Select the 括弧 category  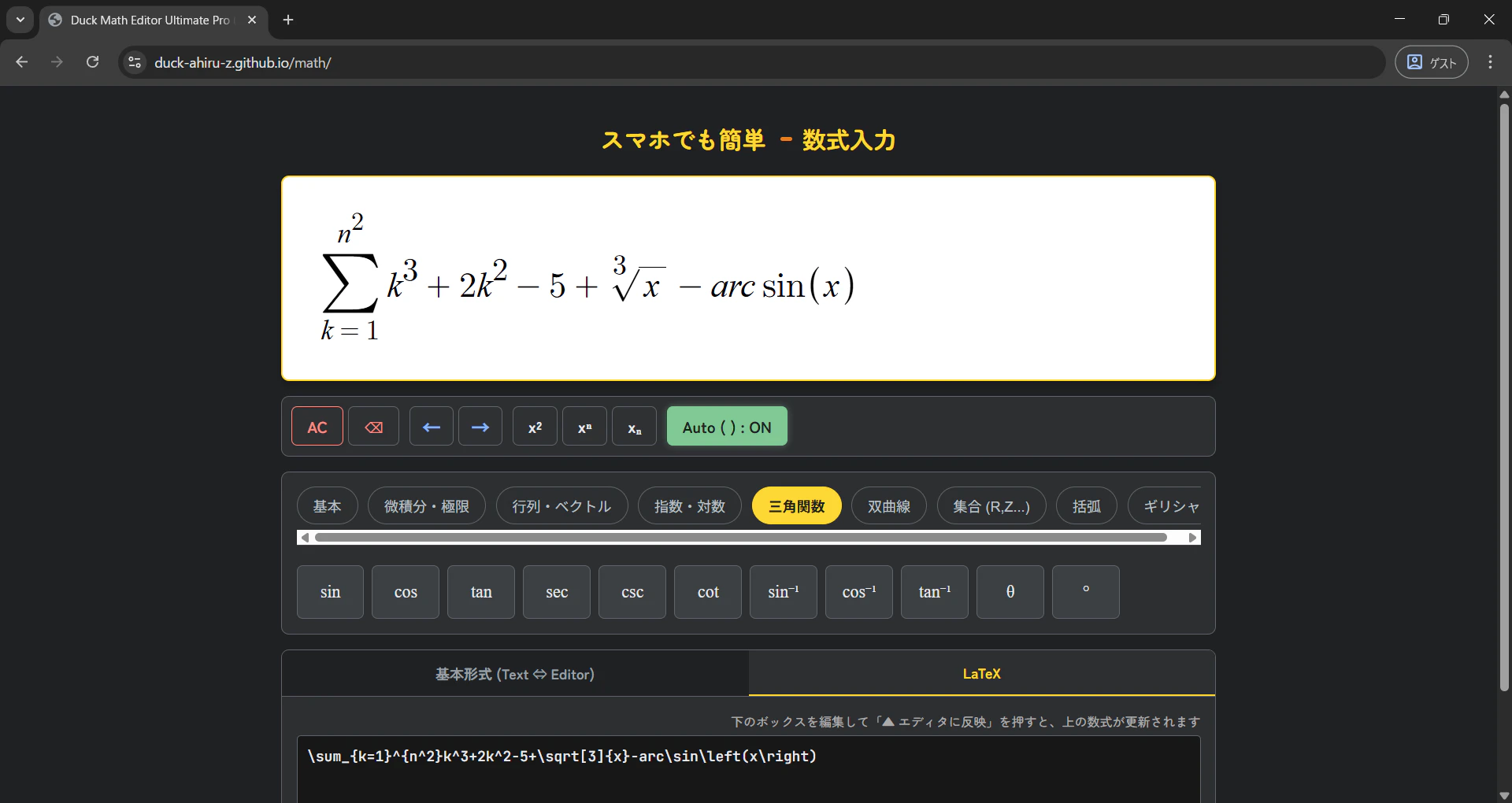pyautogui.click(x=1087, y=506)
